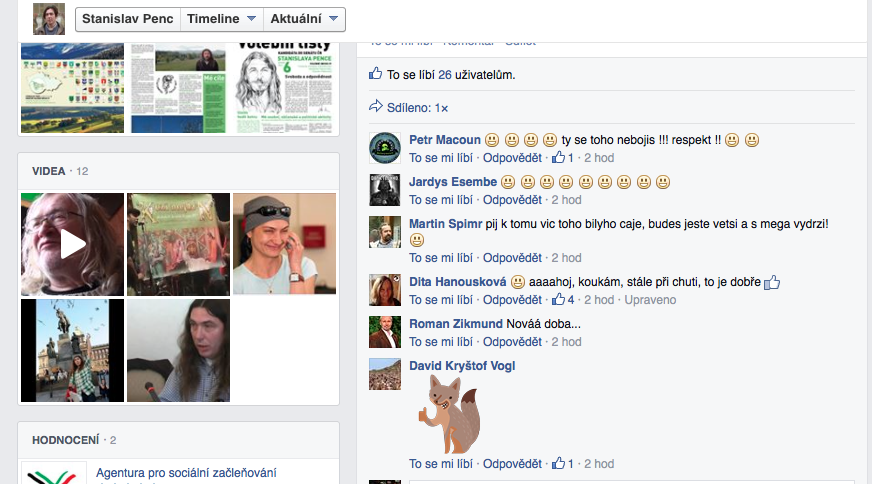Open Dita Hanousková's profile name
The height and width of the screenshot is (484, 872).
point(458,282)
